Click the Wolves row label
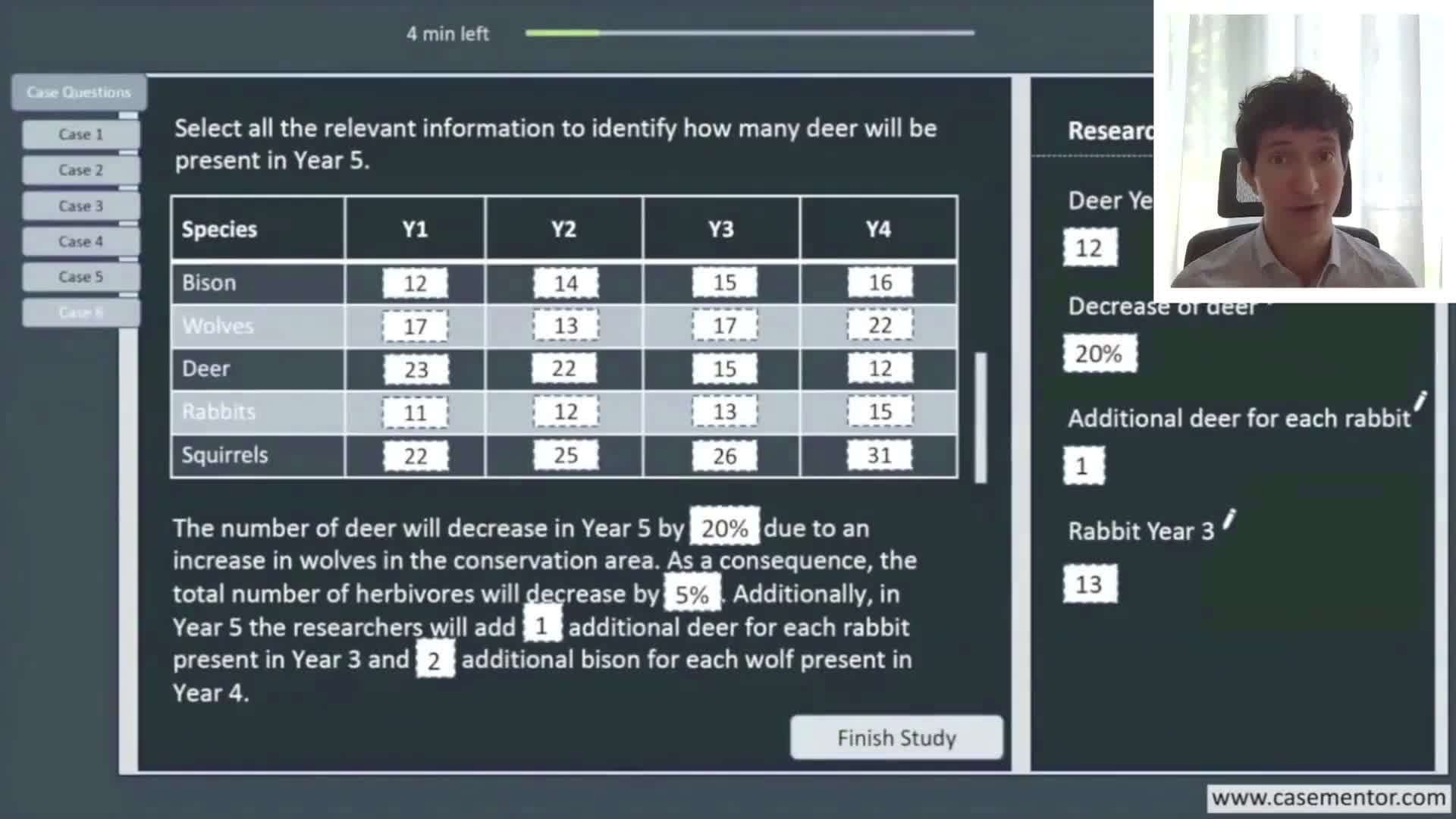1456x819 pixels. [218, 326]
